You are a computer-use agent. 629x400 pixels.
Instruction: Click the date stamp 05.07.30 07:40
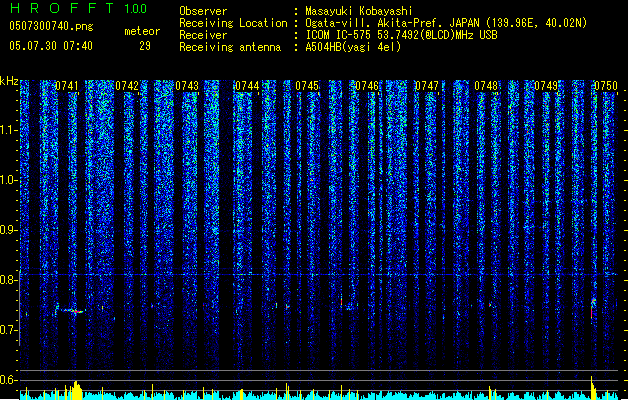[x=51, y=46]
